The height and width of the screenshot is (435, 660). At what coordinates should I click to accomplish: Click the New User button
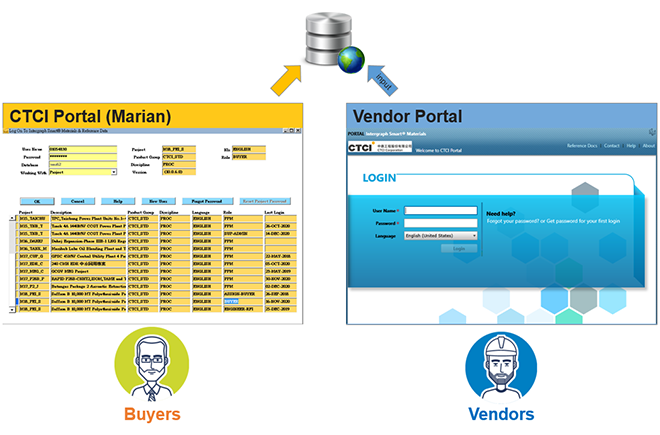coord(158,201)
